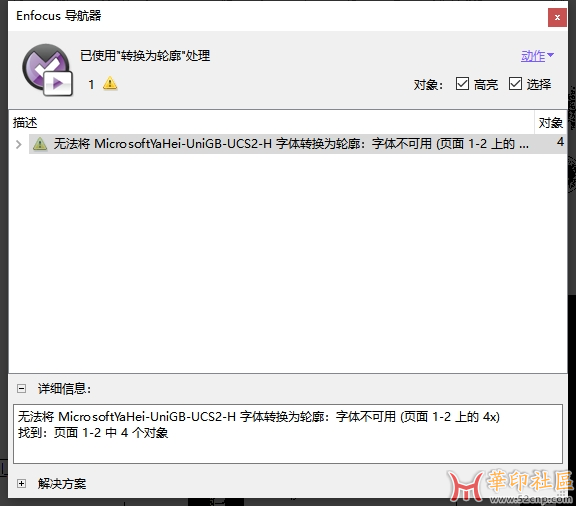Viewport: 576px width, 506px height.
Task: Click the 已使用"转换为轮廓"处理 heading text
Action: coord(145,56)
